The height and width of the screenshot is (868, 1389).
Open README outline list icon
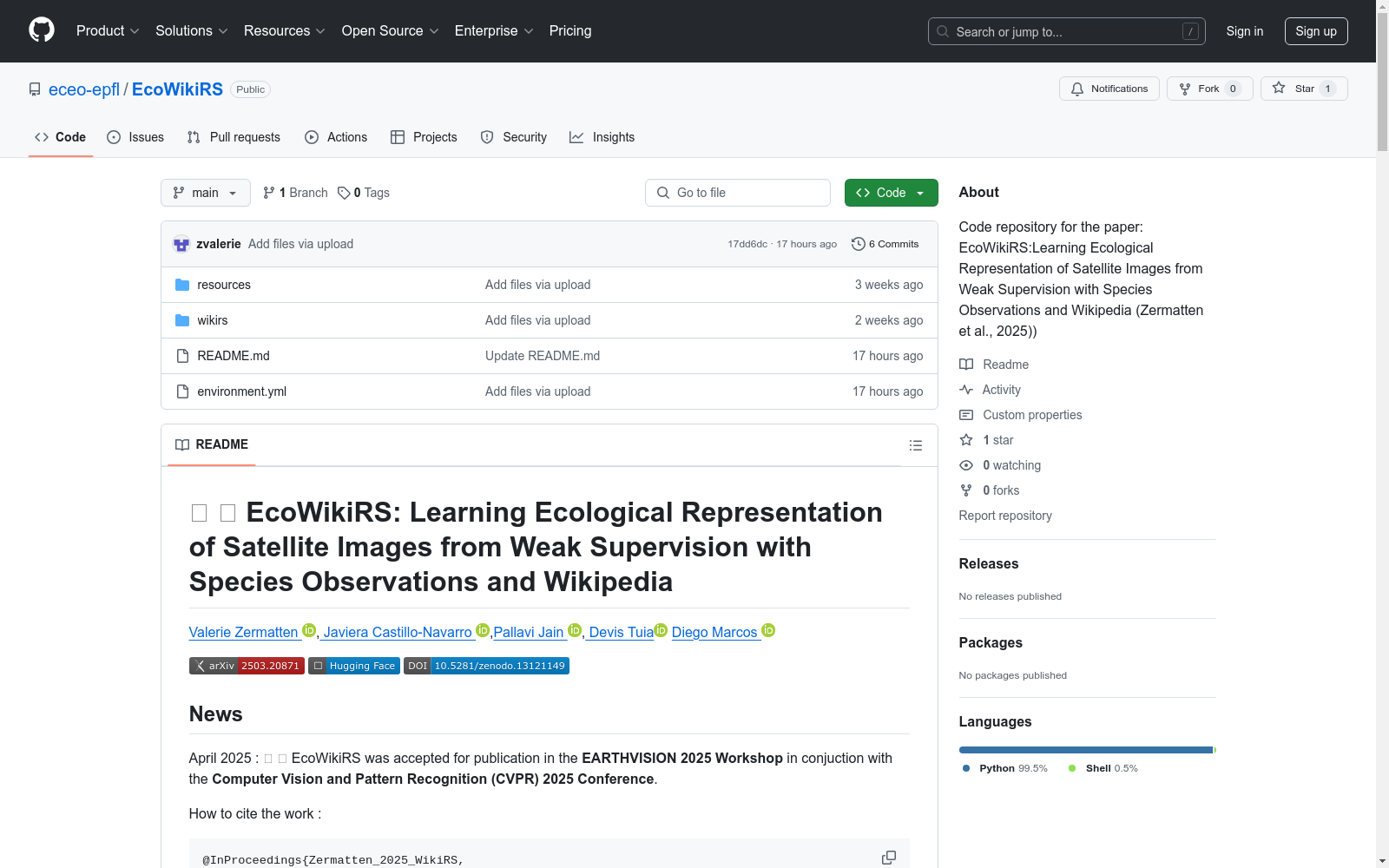point(915,445)
